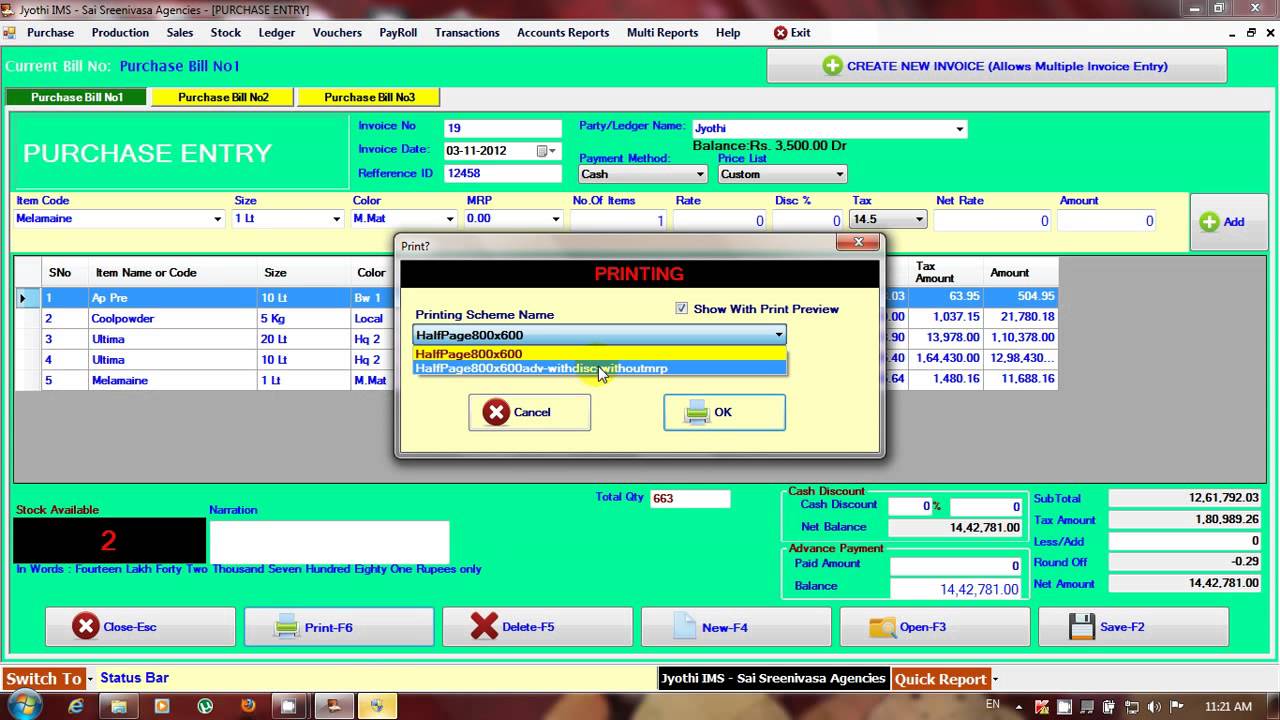Switch to Purchase Bill No2 tab
This screenshot has height=720, width=1280.
223,97
